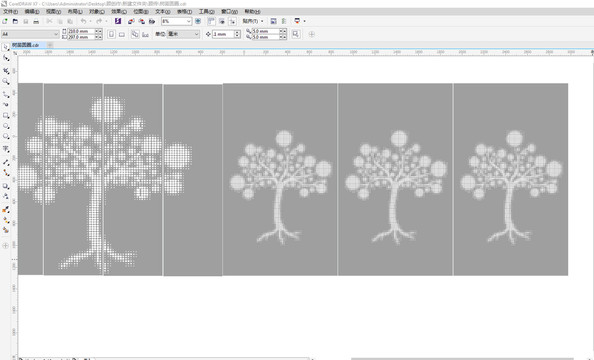The width and height of the screenshot is (594, 360).
Task: Select the Polygon tool
Action: click(x=6, y=136)
